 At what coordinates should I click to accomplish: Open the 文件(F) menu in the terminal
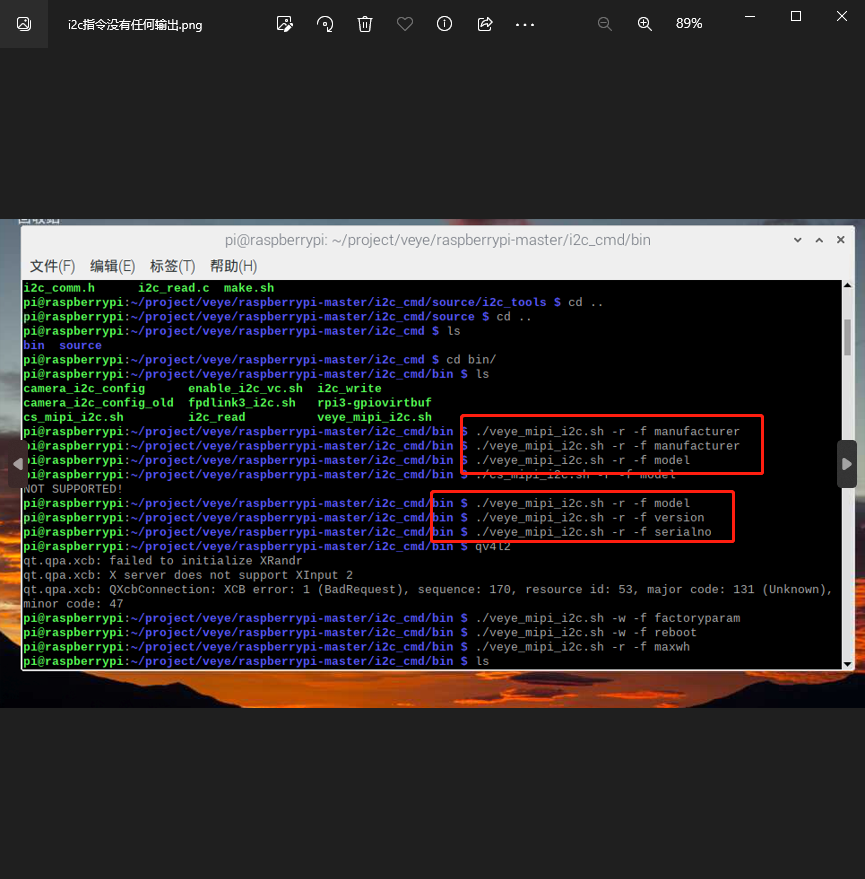(52, 266)
